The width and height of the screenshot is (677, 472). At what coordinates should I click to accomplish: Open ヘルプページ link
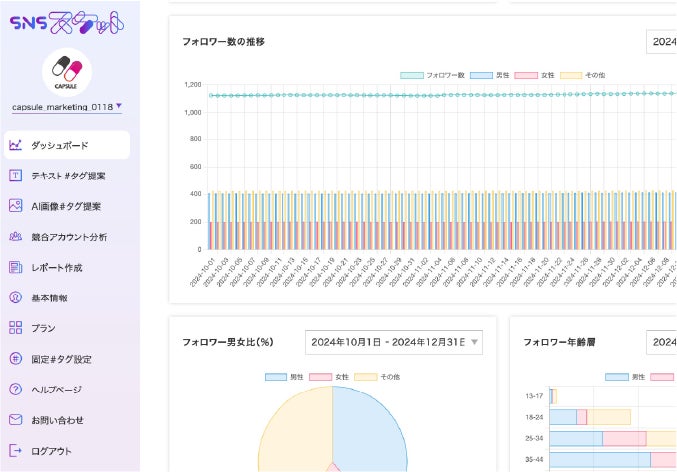point(56,390)
